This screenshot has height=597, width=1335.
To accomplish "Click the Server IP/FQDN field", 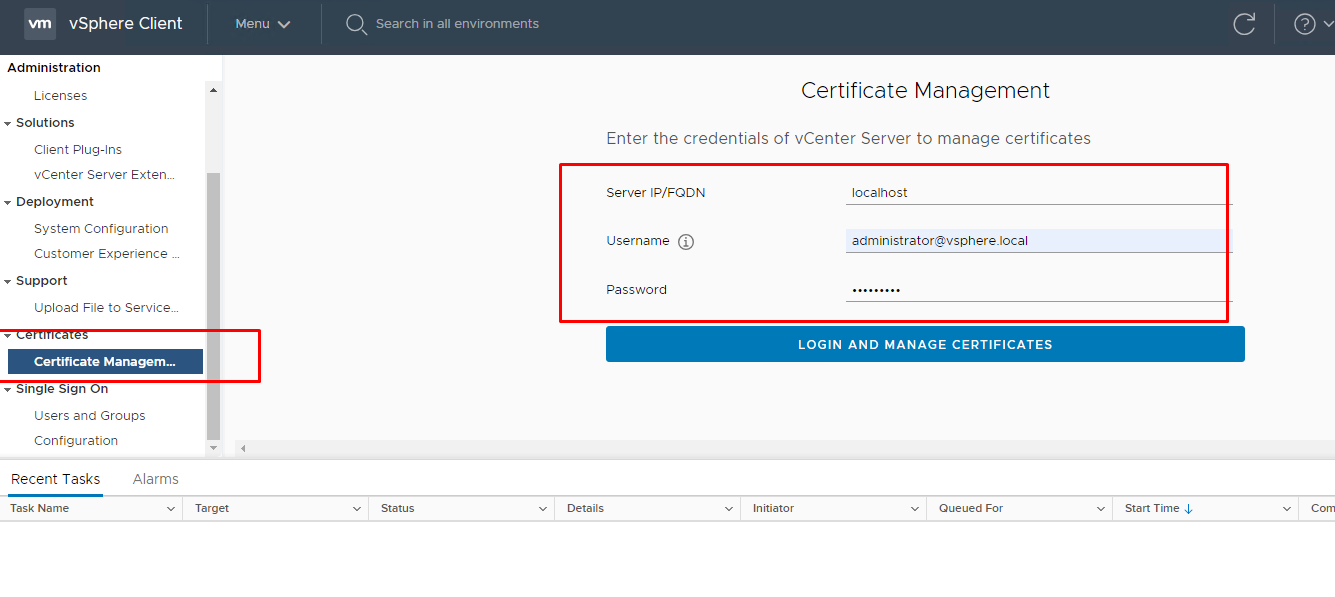I will tap(1039, 193).
